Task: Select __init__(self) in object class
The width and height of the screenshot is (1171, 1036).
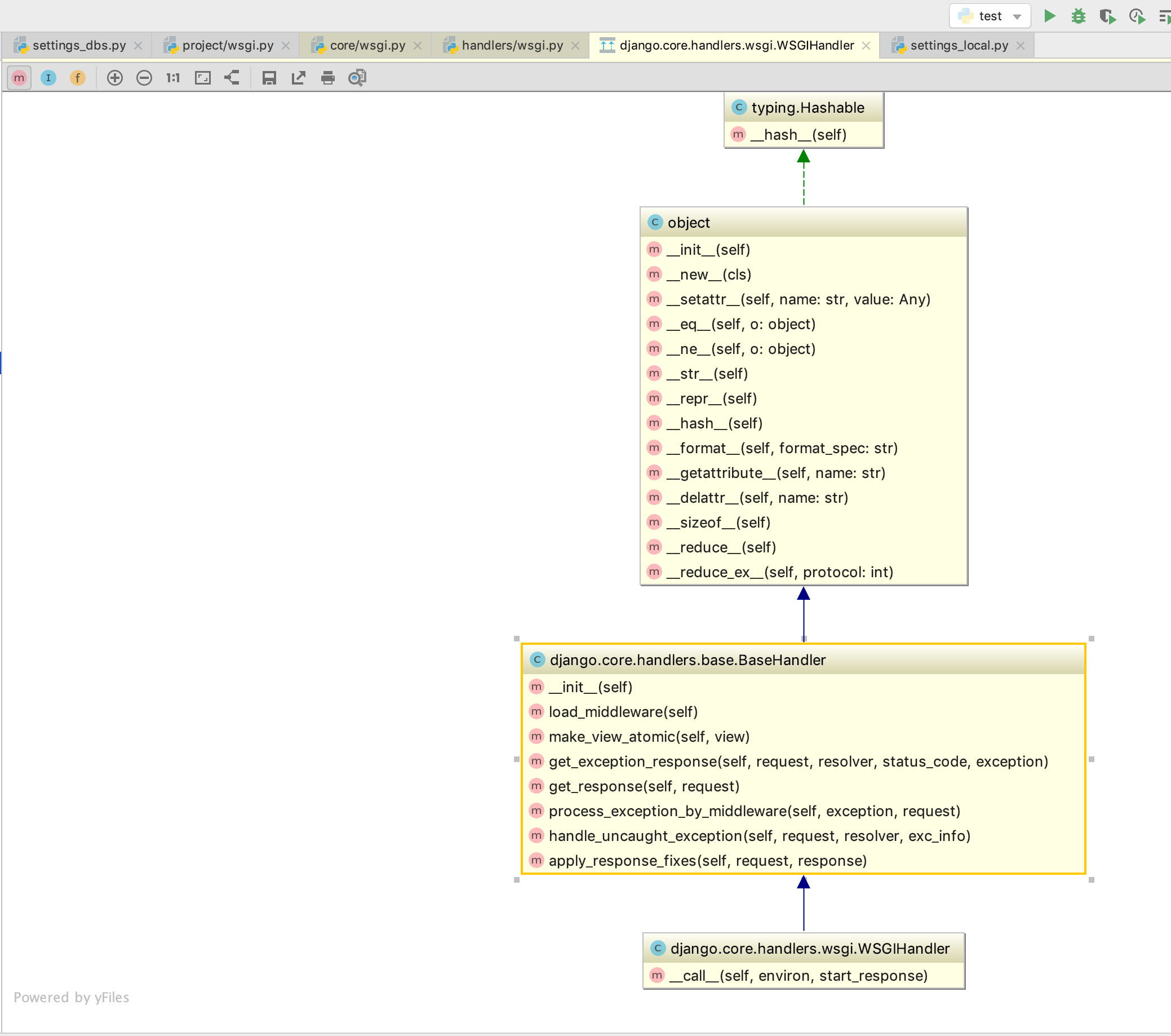Action: [x=804, y=250]
